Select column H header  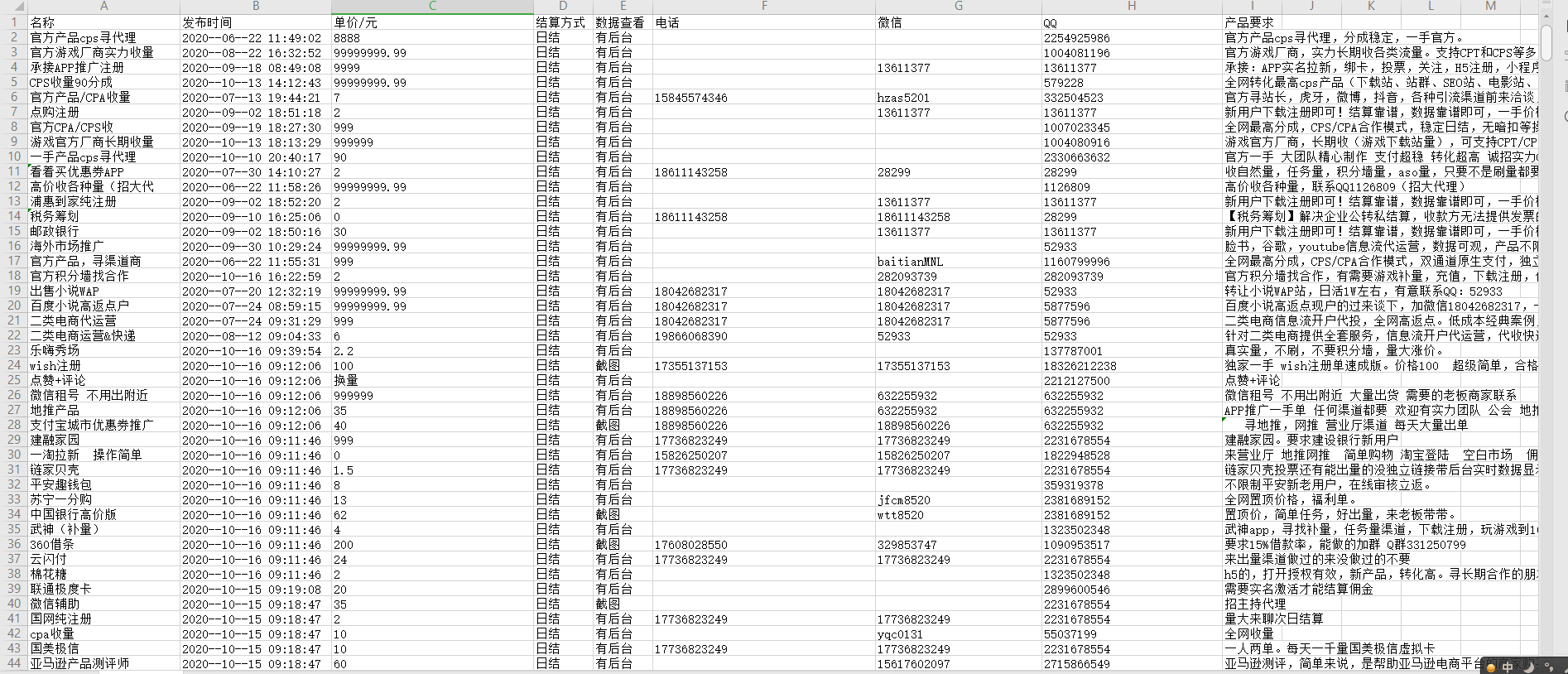pyautogui.click(x=1132, y=6)
